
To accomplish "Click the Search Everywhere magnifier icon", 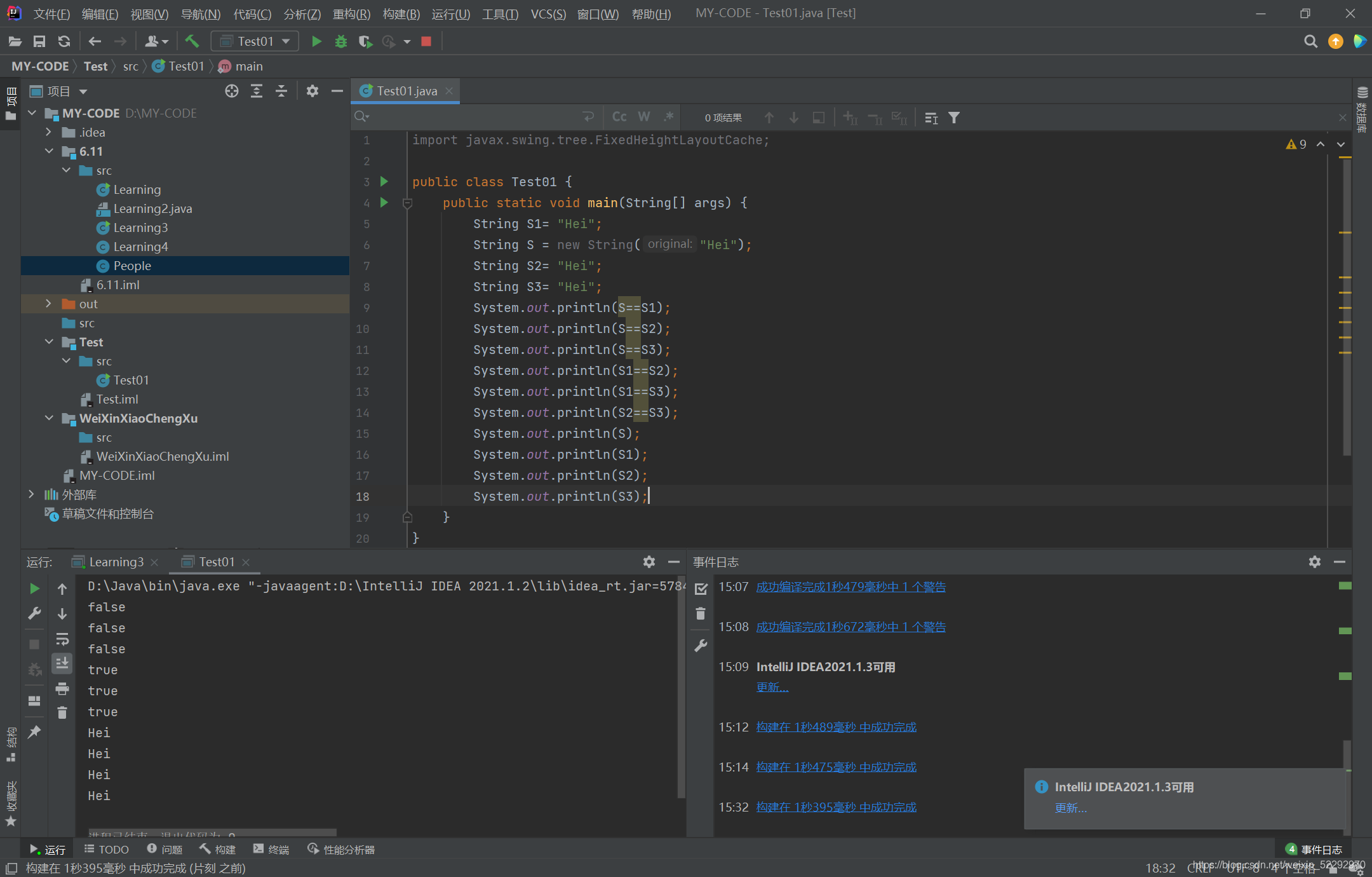I will (x=1310, y=41).
